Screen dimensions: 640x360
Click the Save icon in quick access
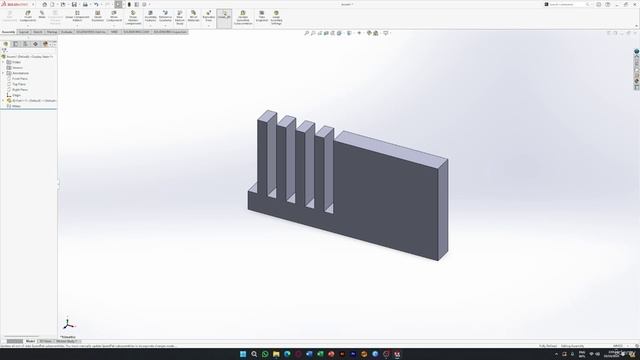(74, 4)
